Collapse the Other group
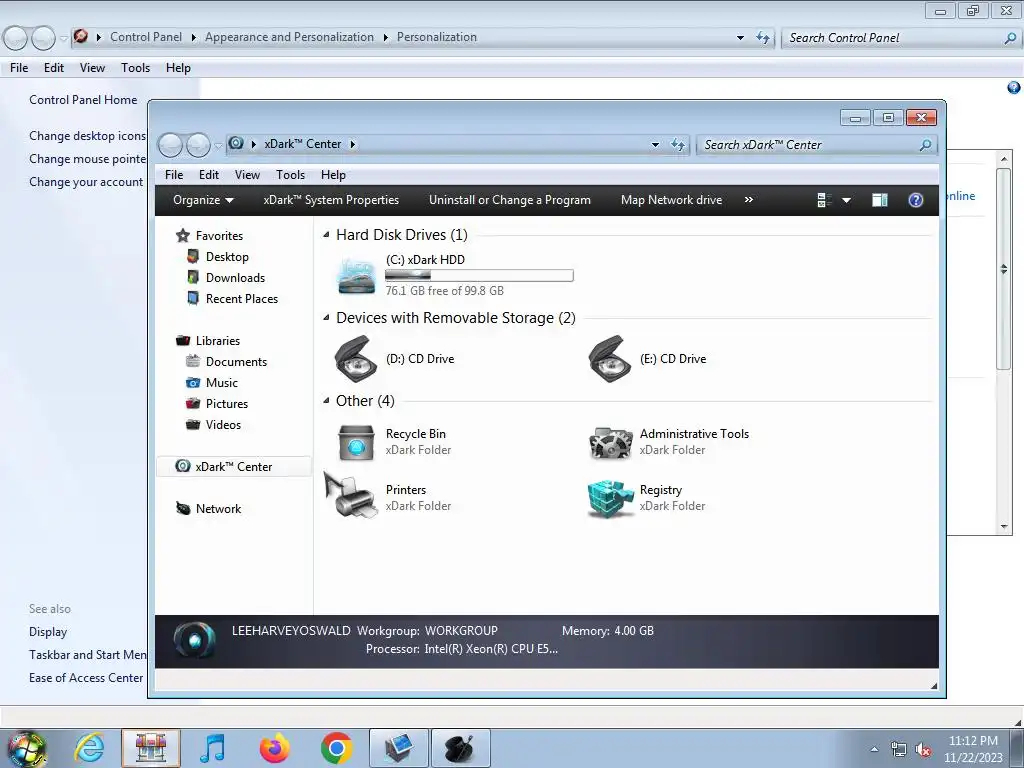Screen dimensions: 1024x768 click(326, 400)
